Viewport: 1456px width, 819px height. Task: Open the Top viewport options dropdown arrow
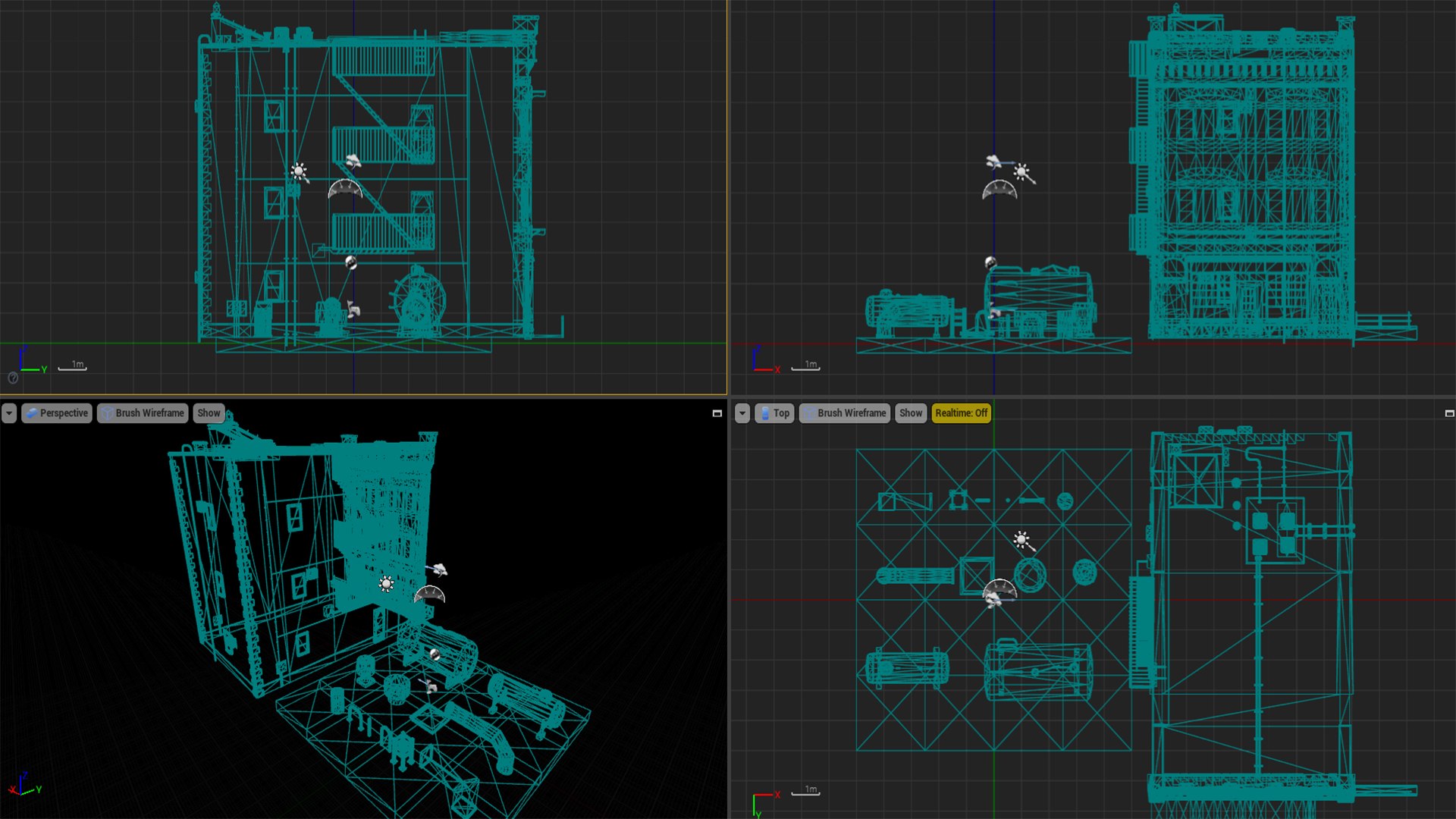742,413
